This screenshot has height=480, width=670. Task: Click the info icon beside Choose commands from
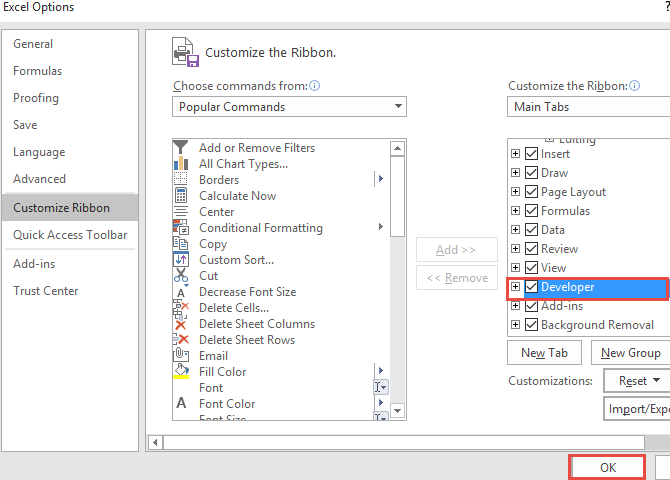tap(314, 85)
